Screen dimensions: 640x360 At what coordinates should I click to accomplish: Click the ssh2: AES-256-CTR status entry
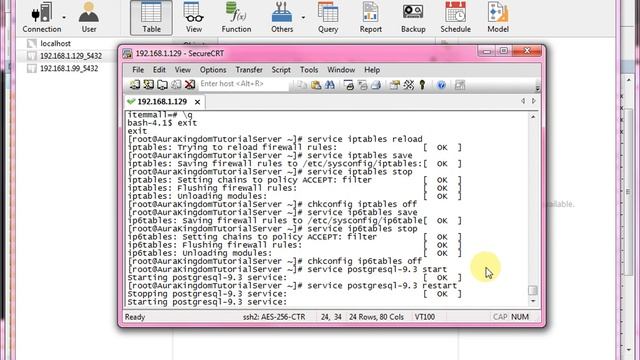coord(274,317)
